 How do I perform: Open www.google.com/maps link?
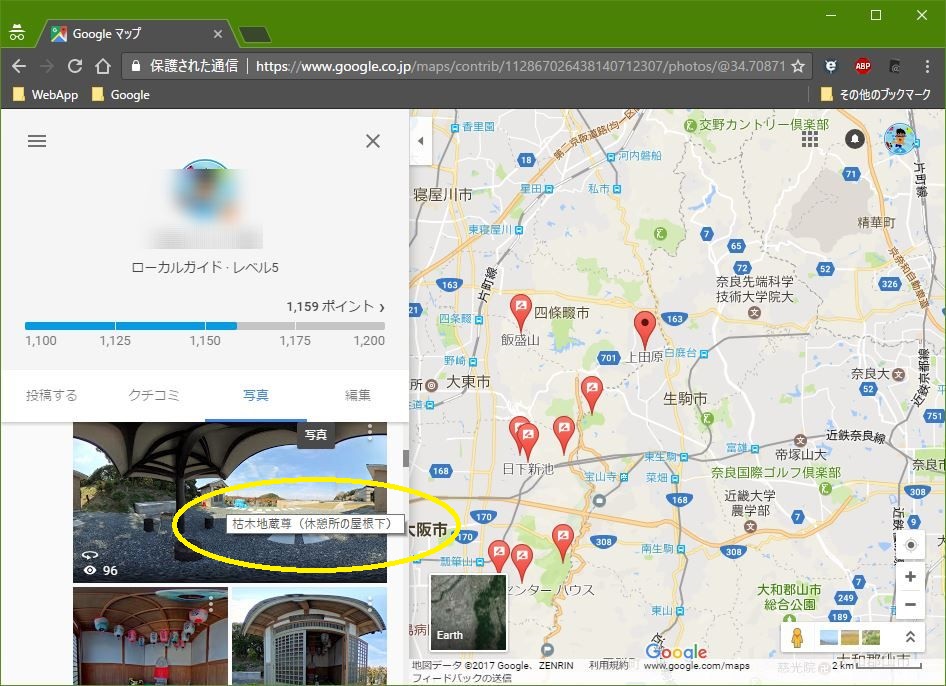696,665
